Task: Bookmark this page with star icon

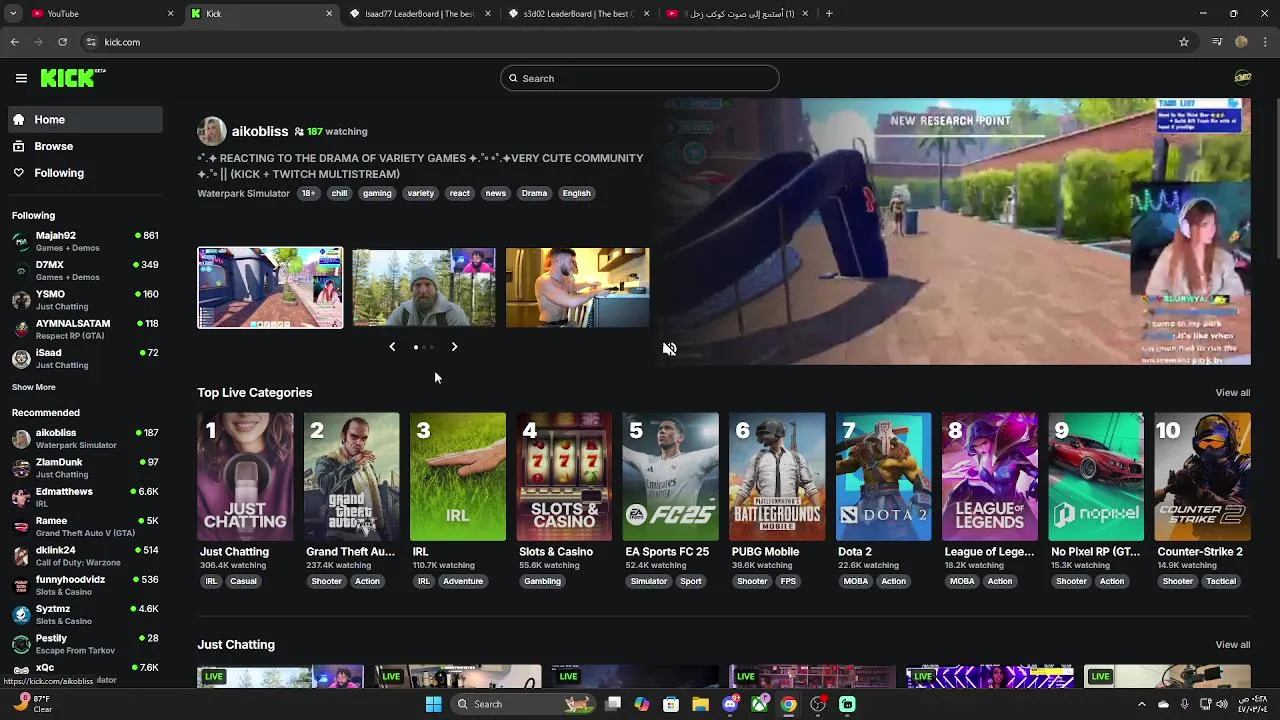Action: (1184, 42)
